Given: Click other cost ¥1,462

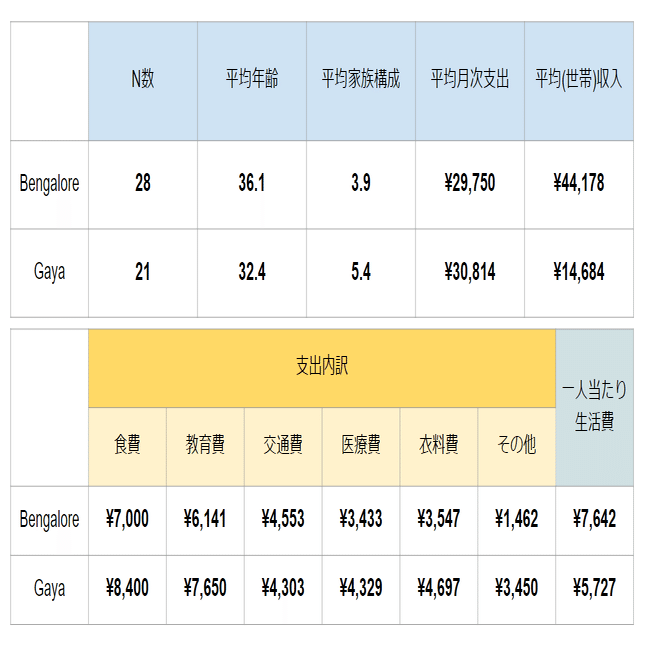Looking at the screenshot, I should pyautogui.click(x=516, y=519).
